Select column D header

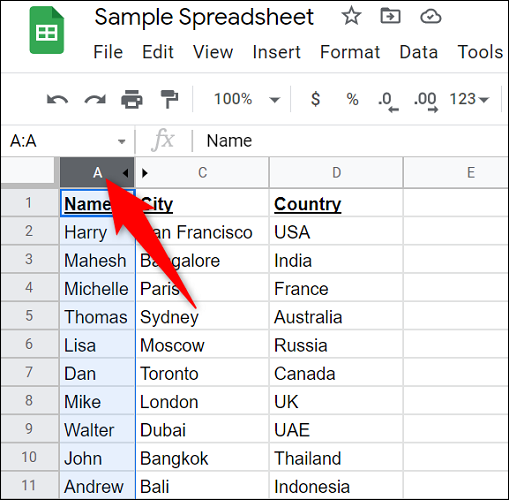(336, 173)
